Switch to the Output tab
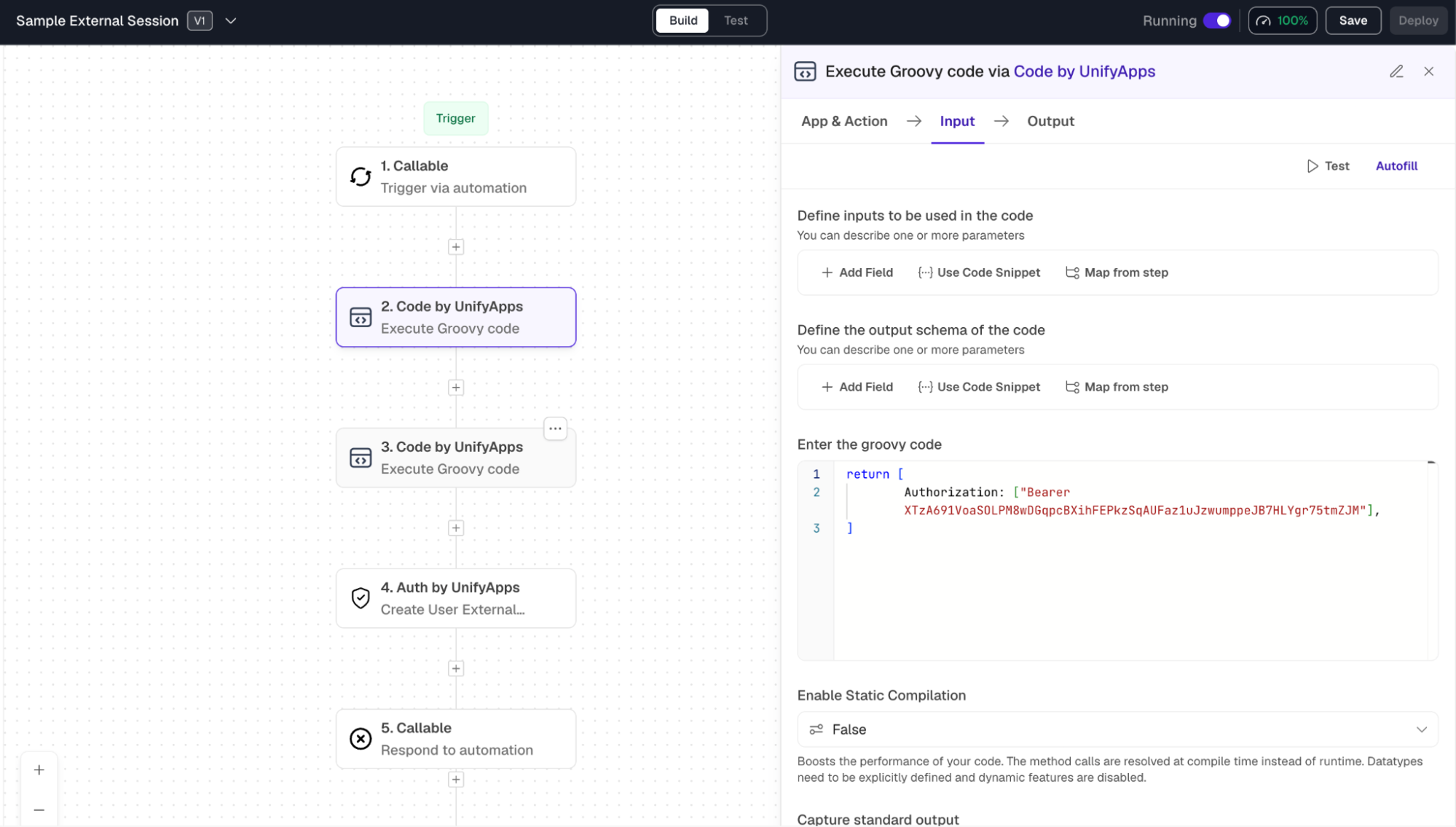This screenshot has width=1456, height=827. coord(1050,121)
